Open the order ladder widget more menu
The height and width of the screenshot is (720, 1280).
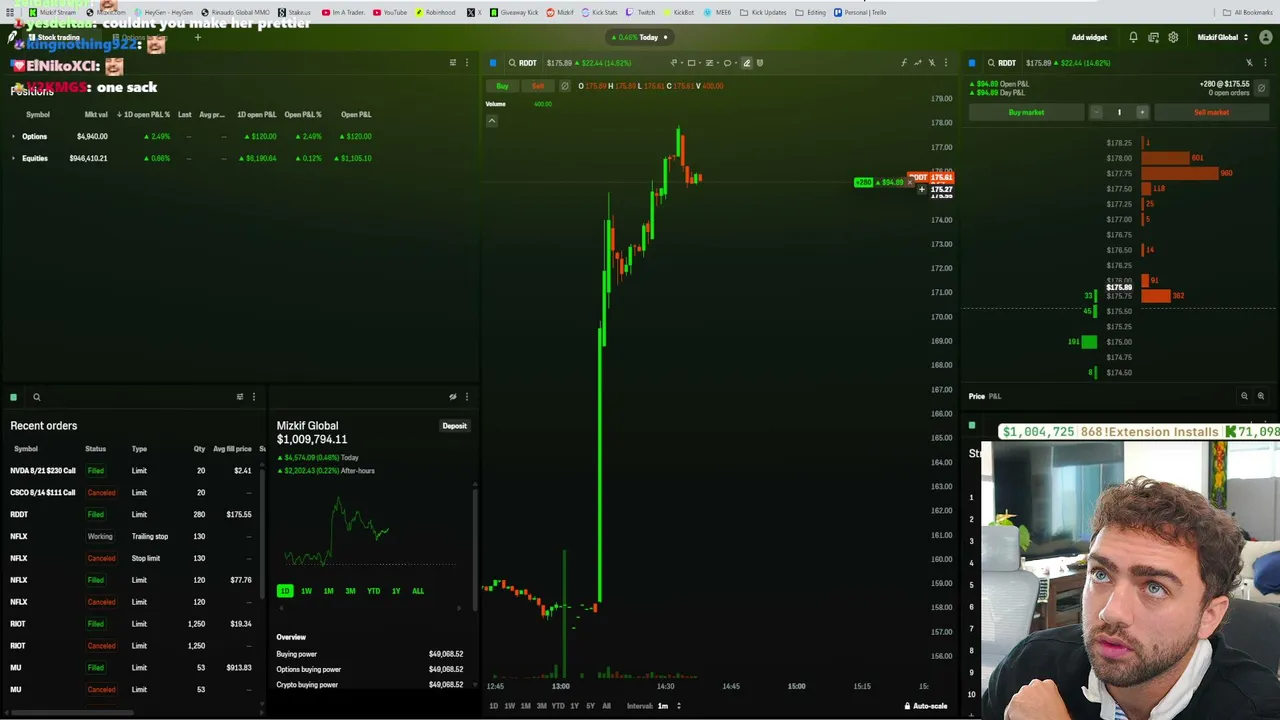tap(1263, 63)
